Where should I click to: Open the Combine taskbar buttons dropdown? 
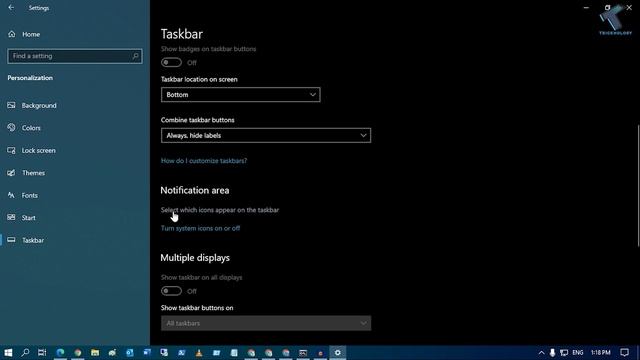266,136
